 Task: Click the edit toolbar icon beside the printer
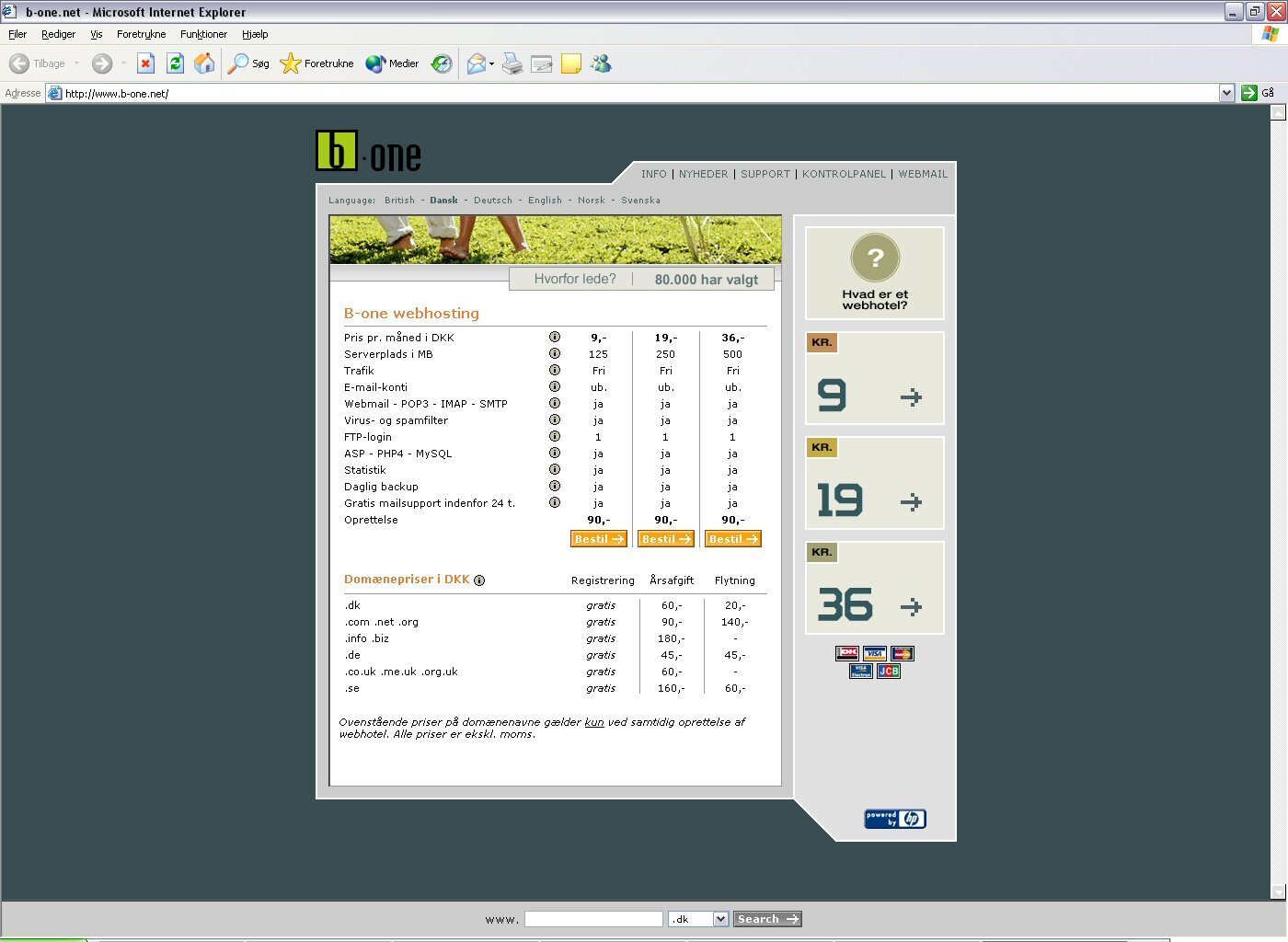pos(542,63)
